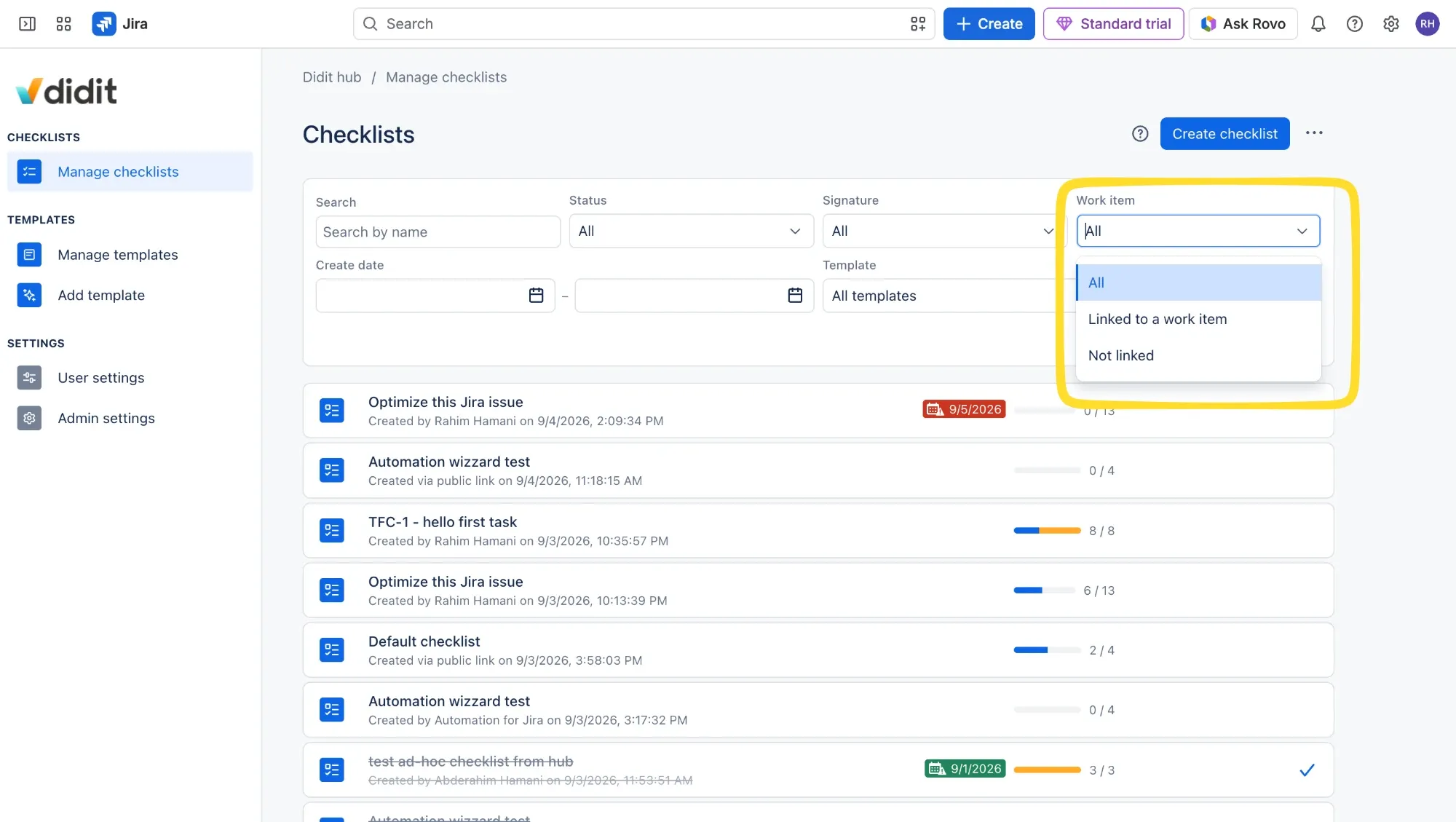Click the Standard trial button
This screenshot has width=1456, height=822.
1114,24
